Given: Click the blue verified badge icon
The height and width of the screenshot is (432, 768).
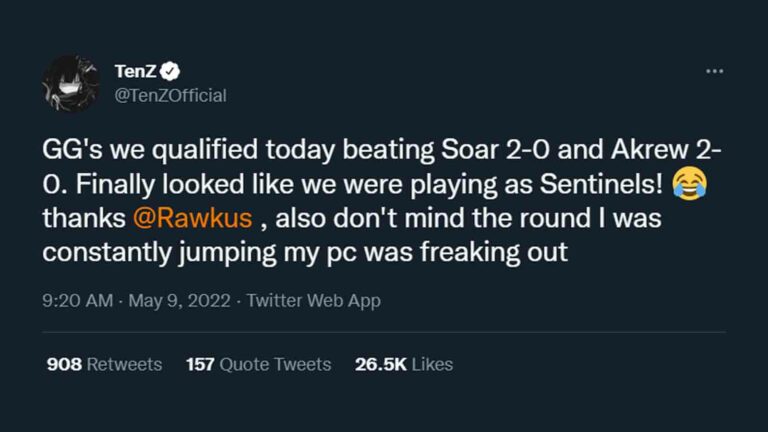Looking at the screenshot, I should [x=172, y=71].
